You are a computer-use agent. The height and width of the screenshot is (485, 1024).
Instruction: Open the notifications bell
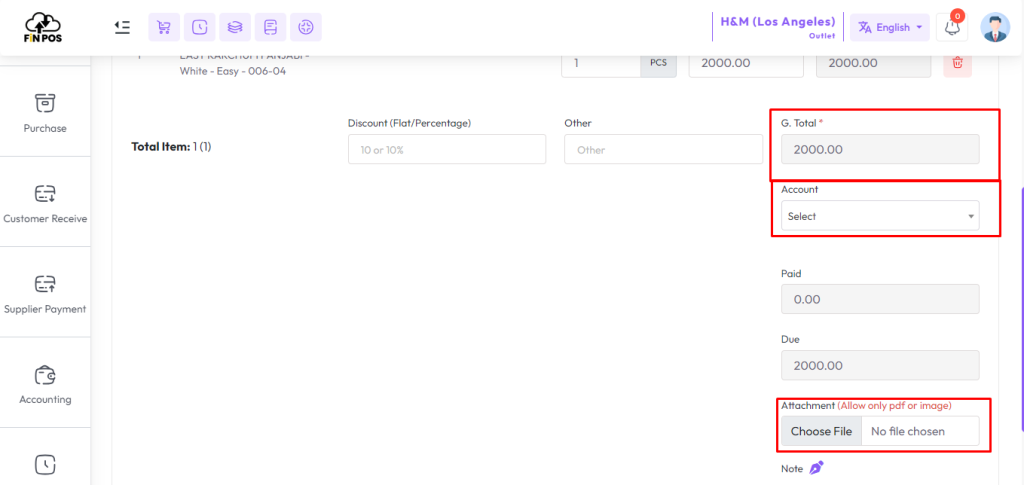952,27
